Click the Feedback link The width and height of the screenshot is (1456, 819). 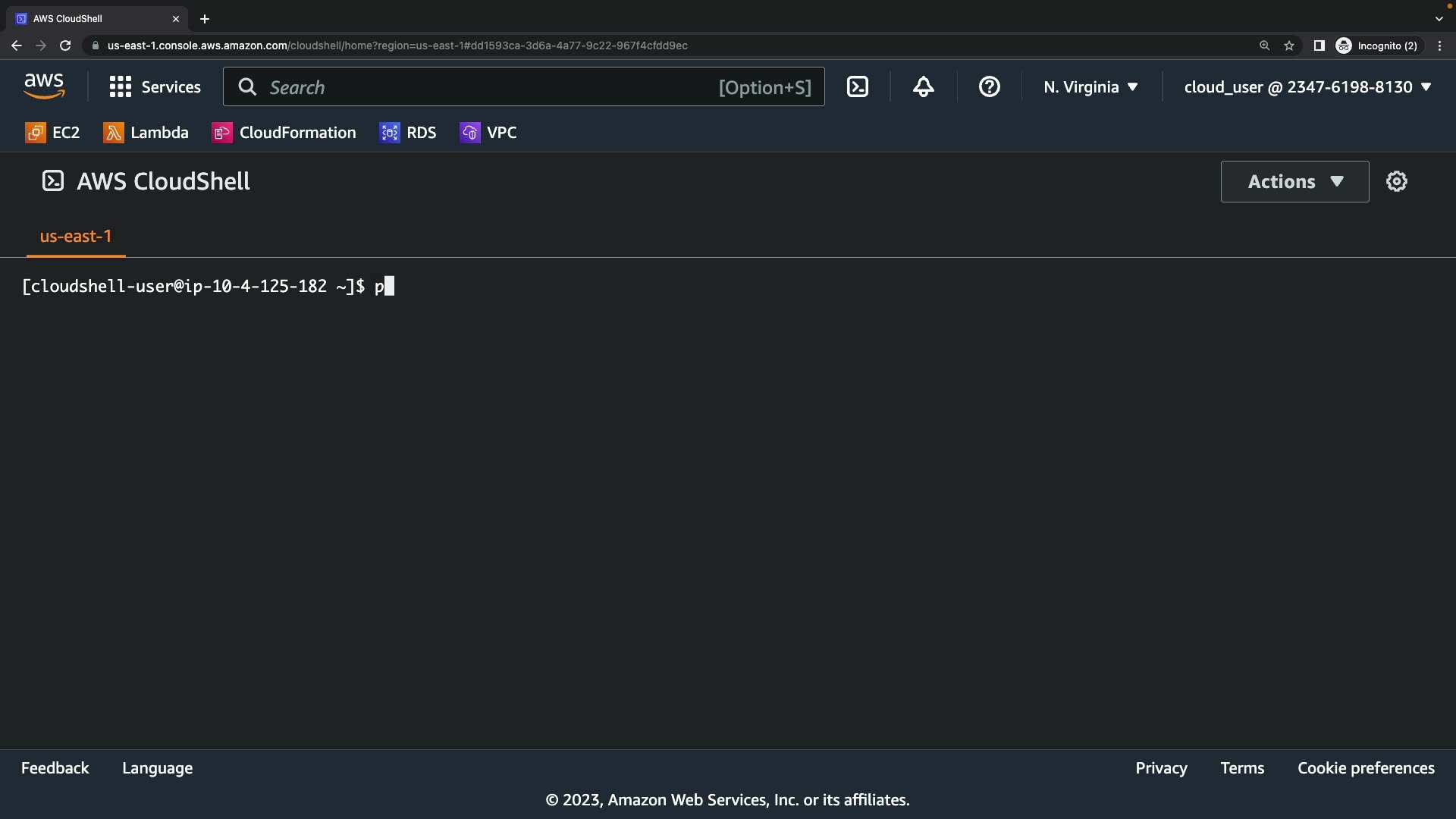pyautogui.click(x=55, y=768)
